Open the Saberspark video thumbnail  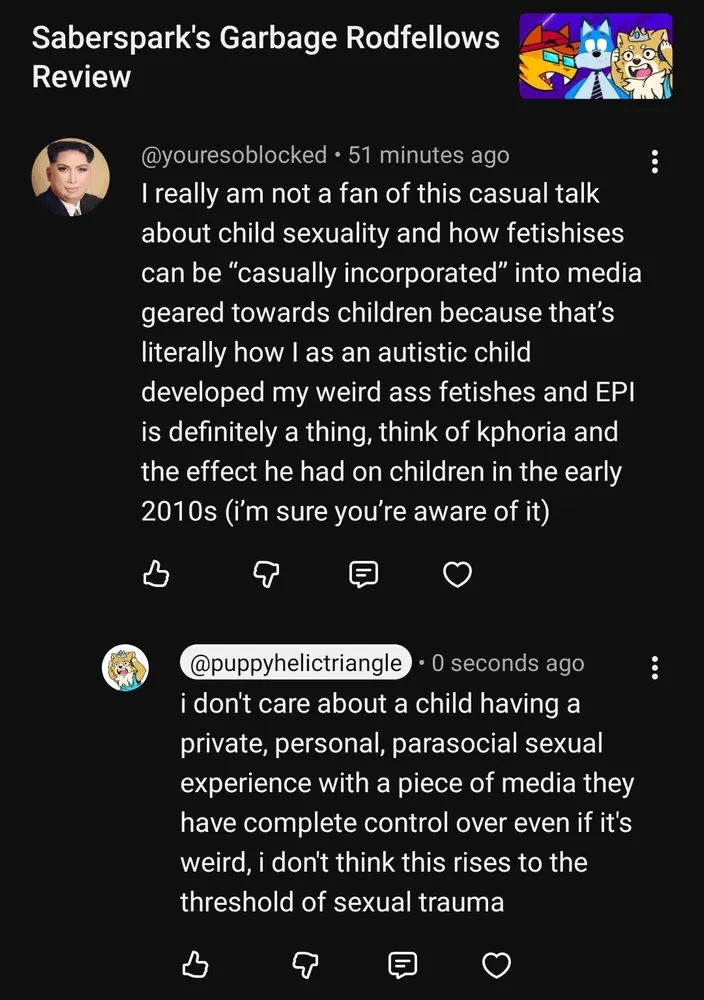595,57
